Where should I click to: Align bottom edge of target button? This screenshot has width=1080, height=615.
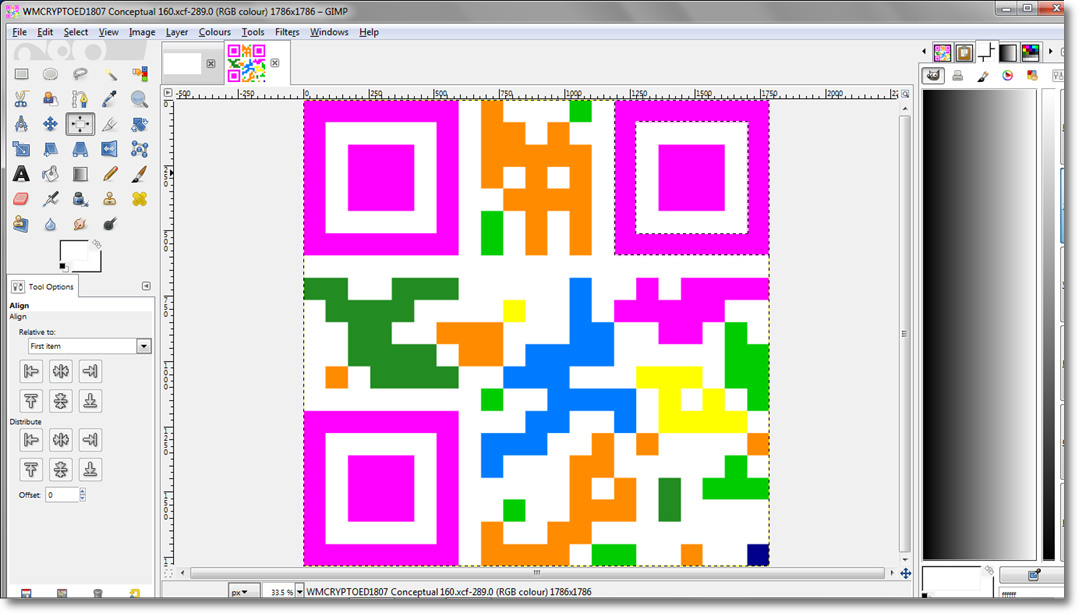pyautogui.click(x=90, y=401)
